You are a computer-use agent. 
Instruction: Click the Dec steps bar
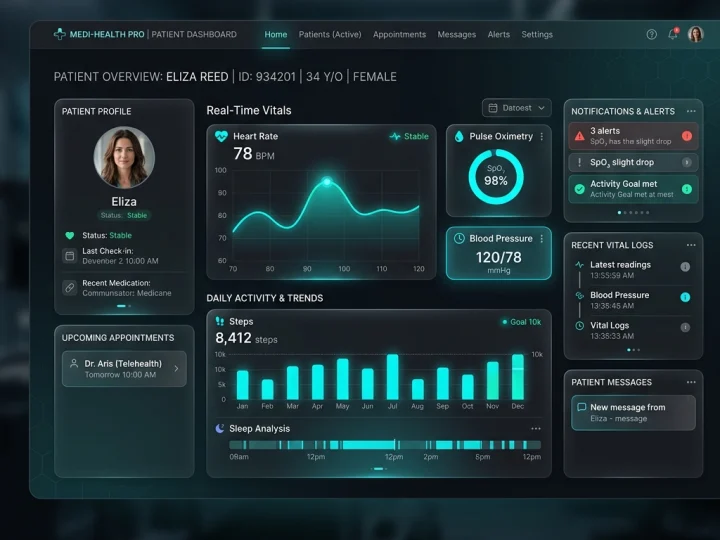point(518,377)
